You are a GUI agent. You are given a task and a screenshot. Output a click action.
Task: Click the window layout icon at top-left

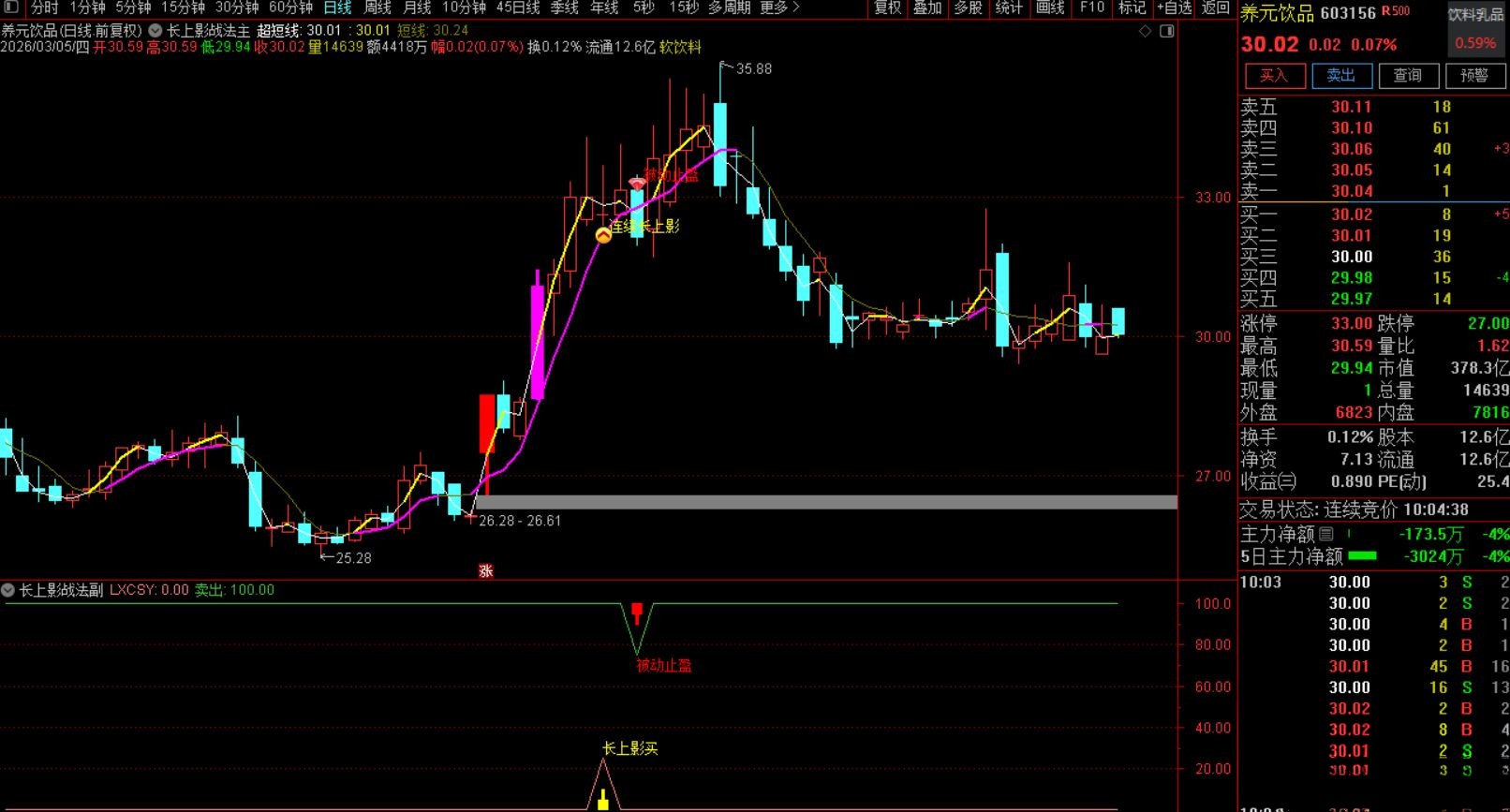pos(11,7)
